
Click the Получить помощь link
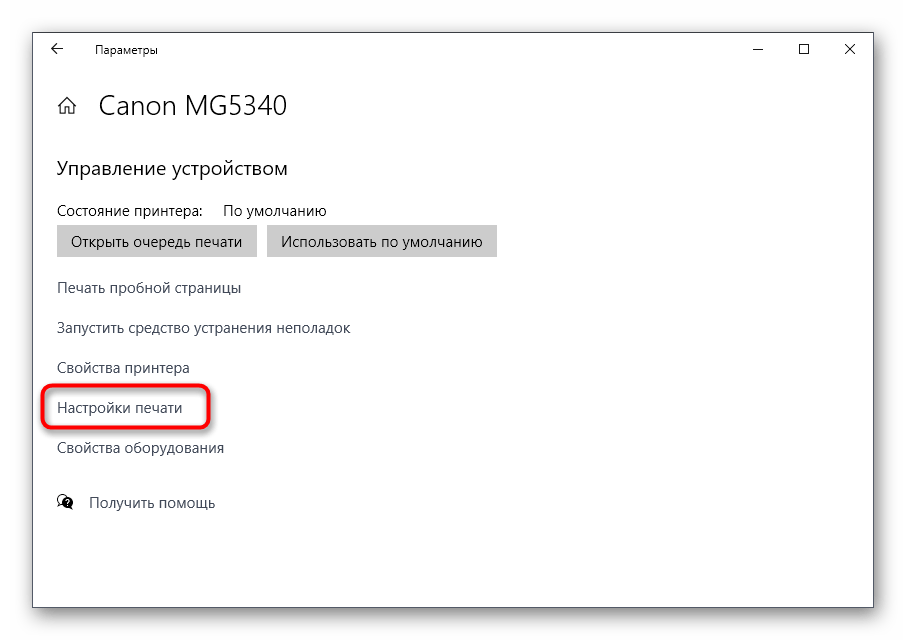152,503
